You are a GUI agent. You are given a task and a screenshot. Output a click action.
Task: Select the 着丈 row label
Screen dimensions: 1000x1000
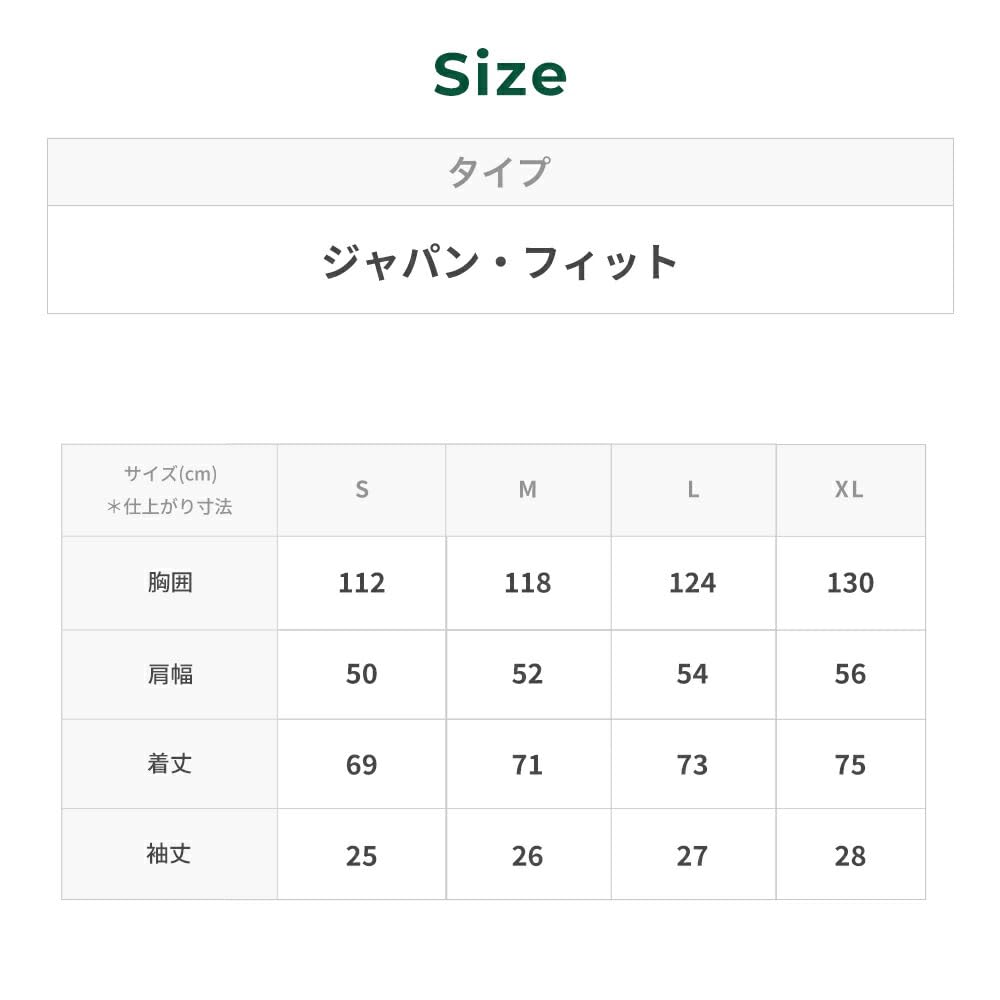click(x=170, y=764)
